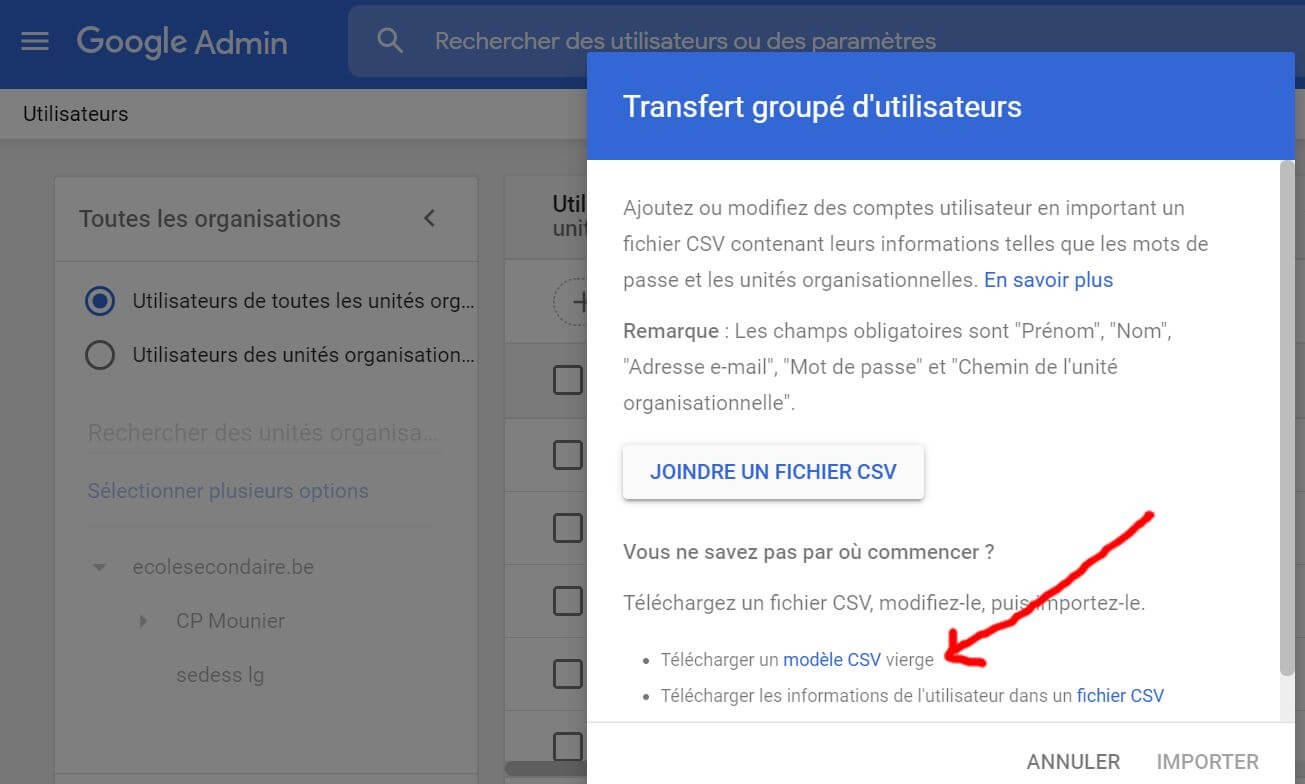This screenshot has height=784, width=1305.
Task: Select CP Mounier organisational unit
Action: pyautogui.click(x=230, y=621)
